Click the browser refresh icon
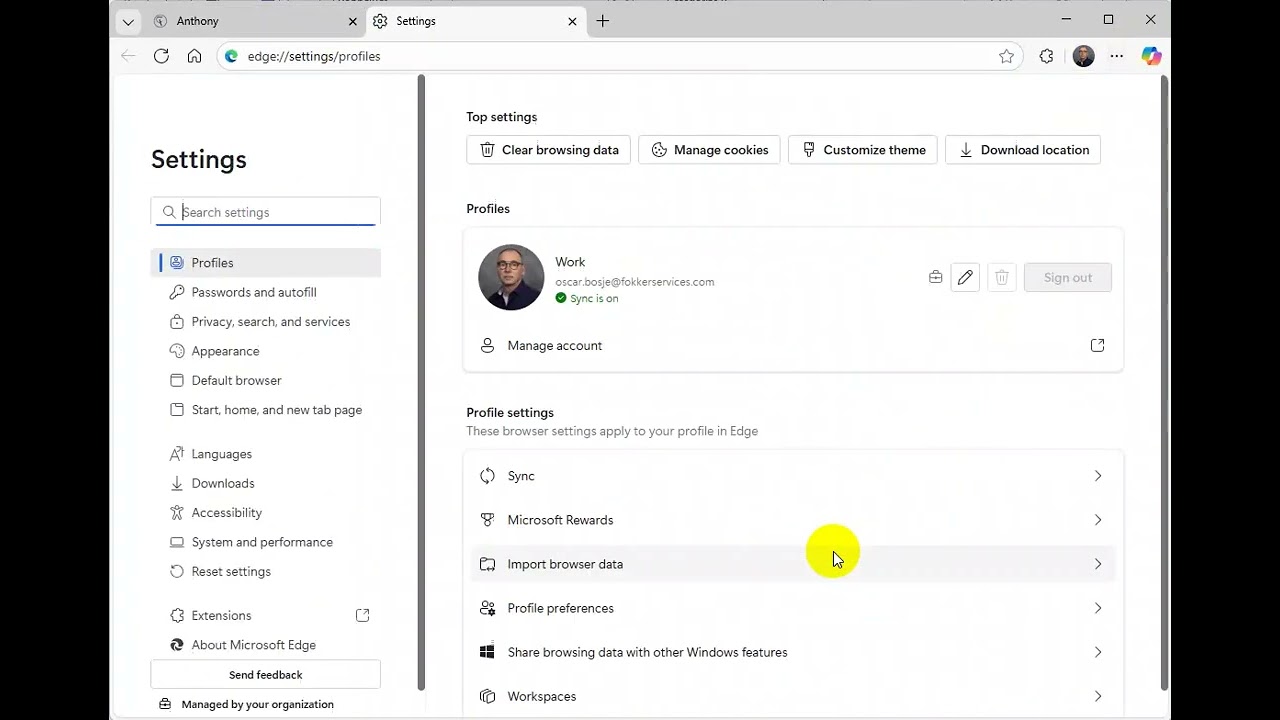Viewport: 1280px width, 720px height. click(x=161, y=56)
